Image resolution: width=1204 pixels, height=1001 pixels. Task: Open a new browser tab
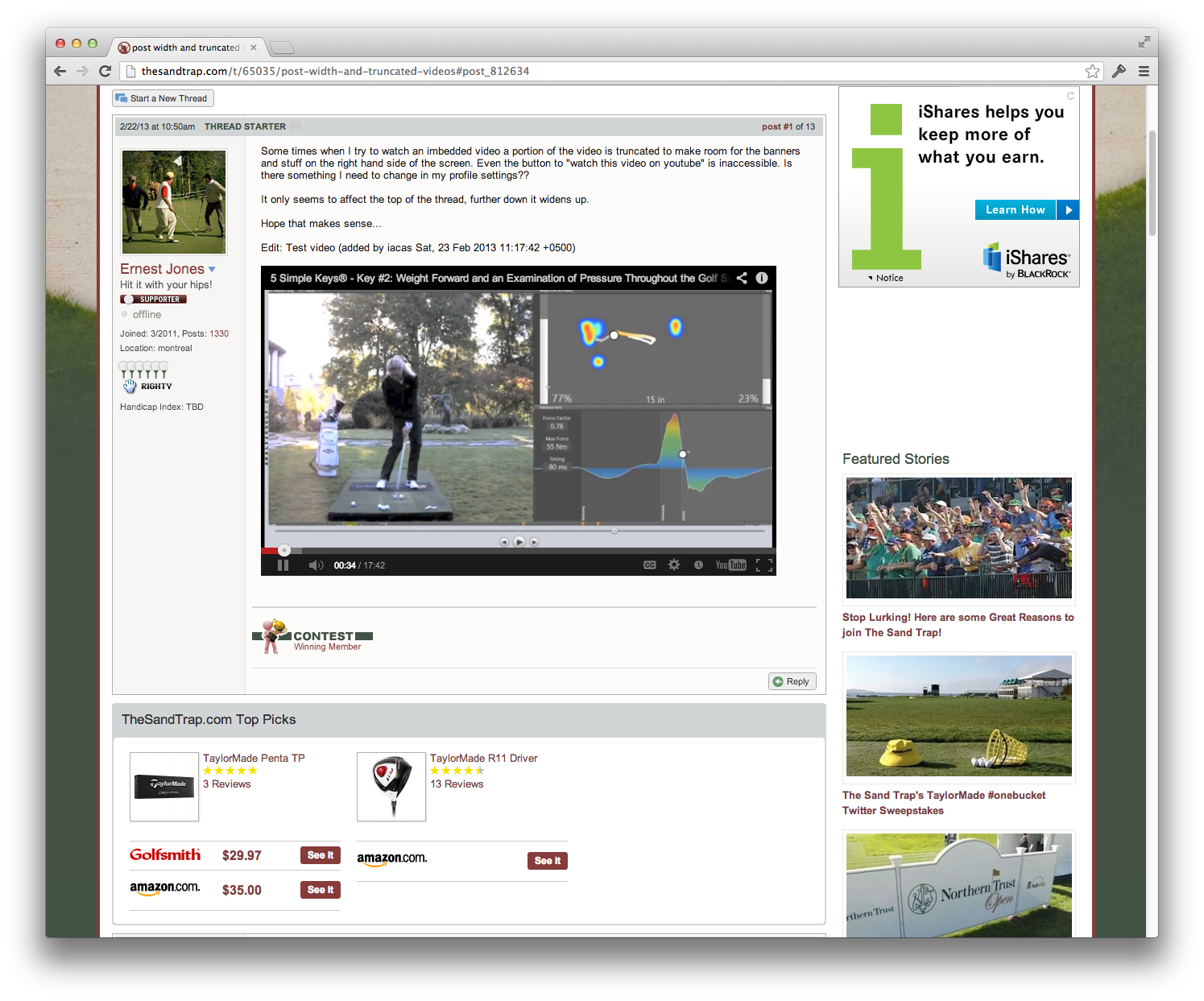(x=281, y=48)
